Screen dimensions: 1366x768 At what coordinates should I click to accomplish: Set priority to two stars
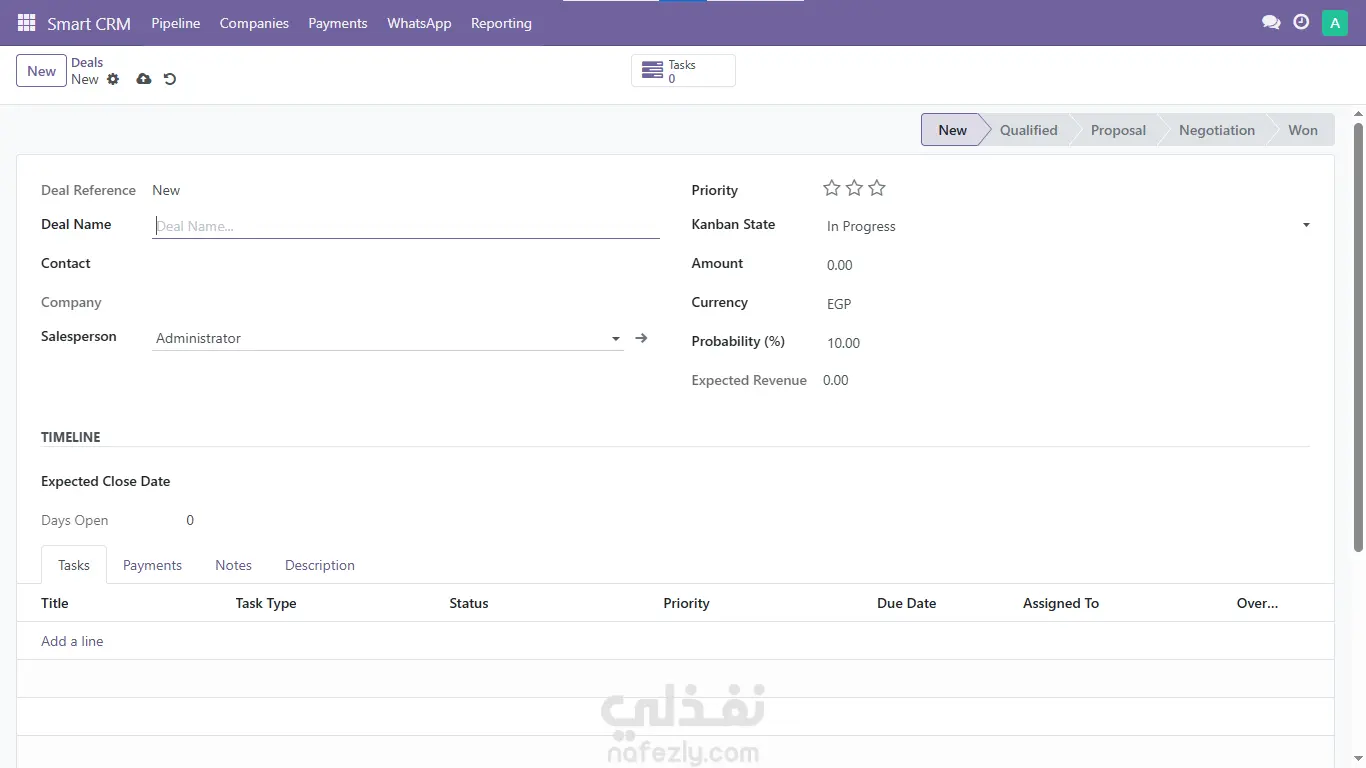coord(854,188)
